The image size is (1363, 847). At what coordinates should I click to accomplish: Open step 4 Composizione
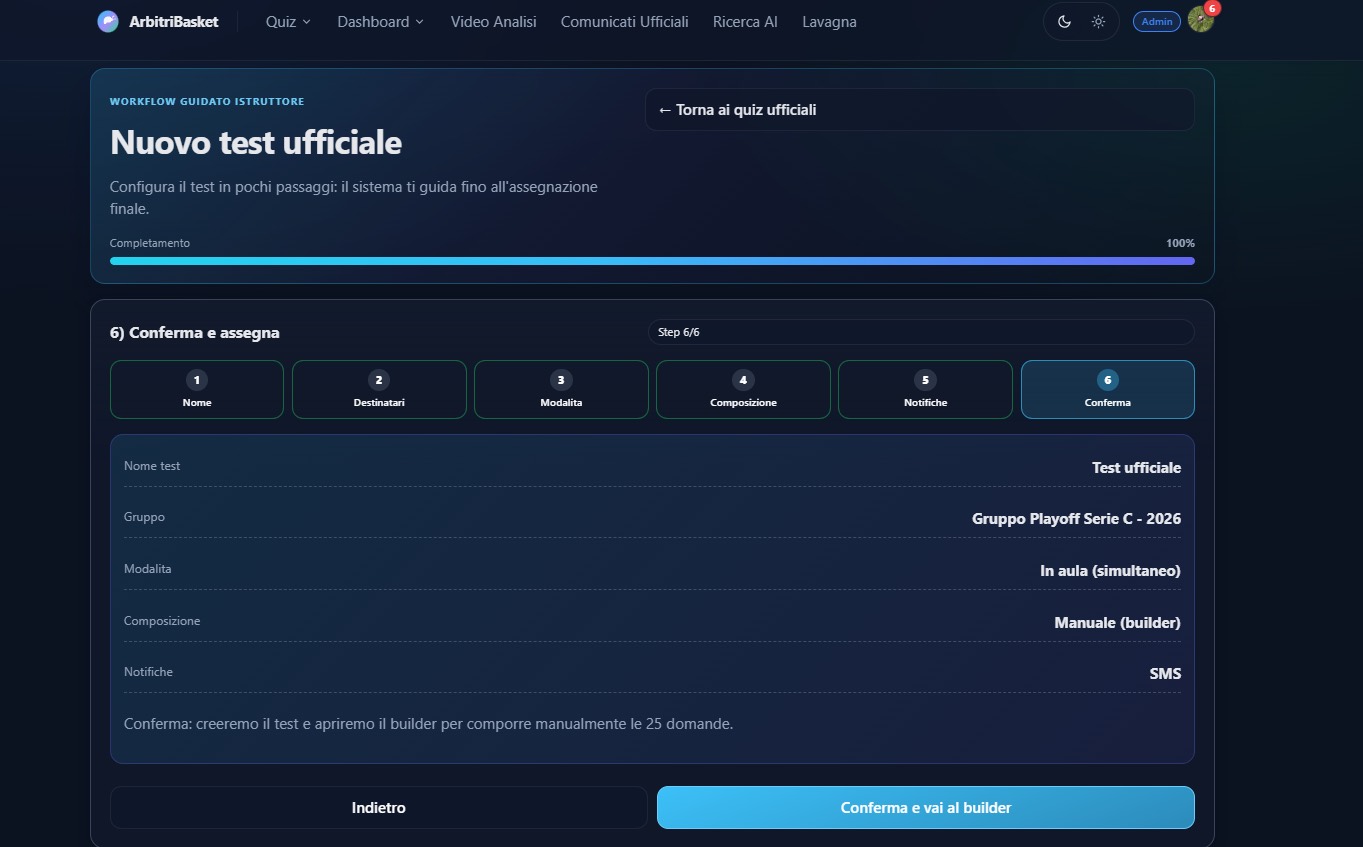[x=743, y=390]
